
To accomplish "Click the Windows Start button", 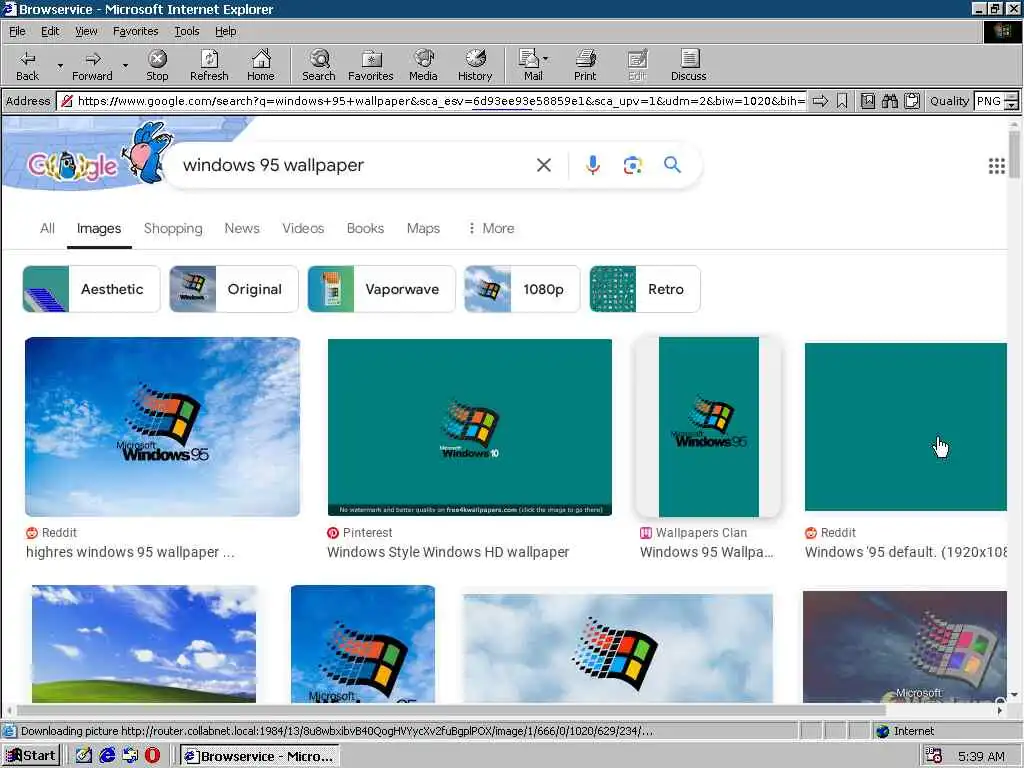I will tap(31, 756).
